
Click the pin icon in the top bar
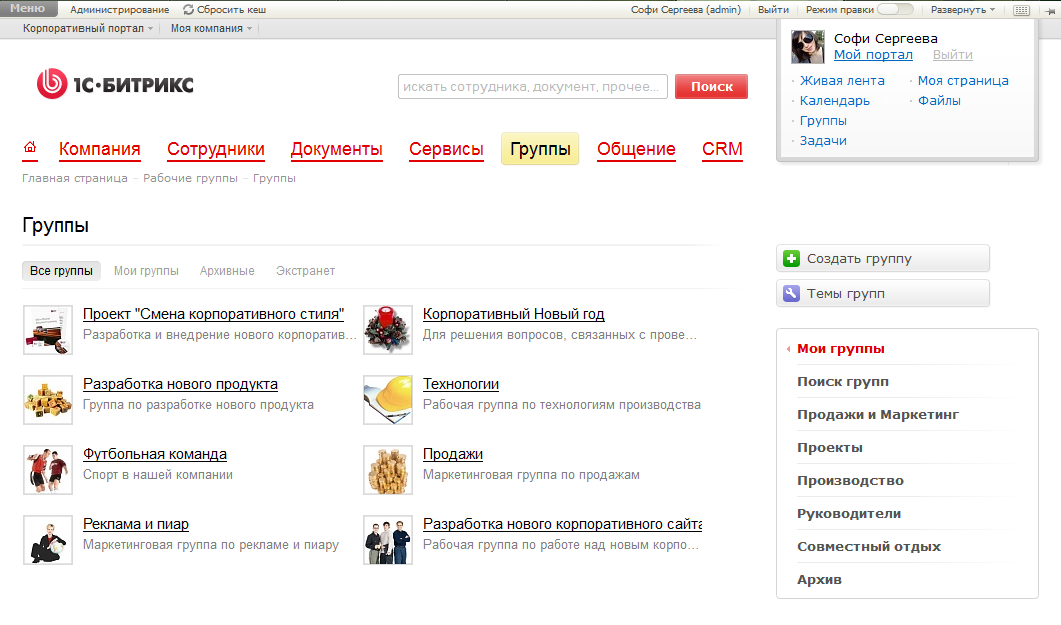(x=1047, y=10)
